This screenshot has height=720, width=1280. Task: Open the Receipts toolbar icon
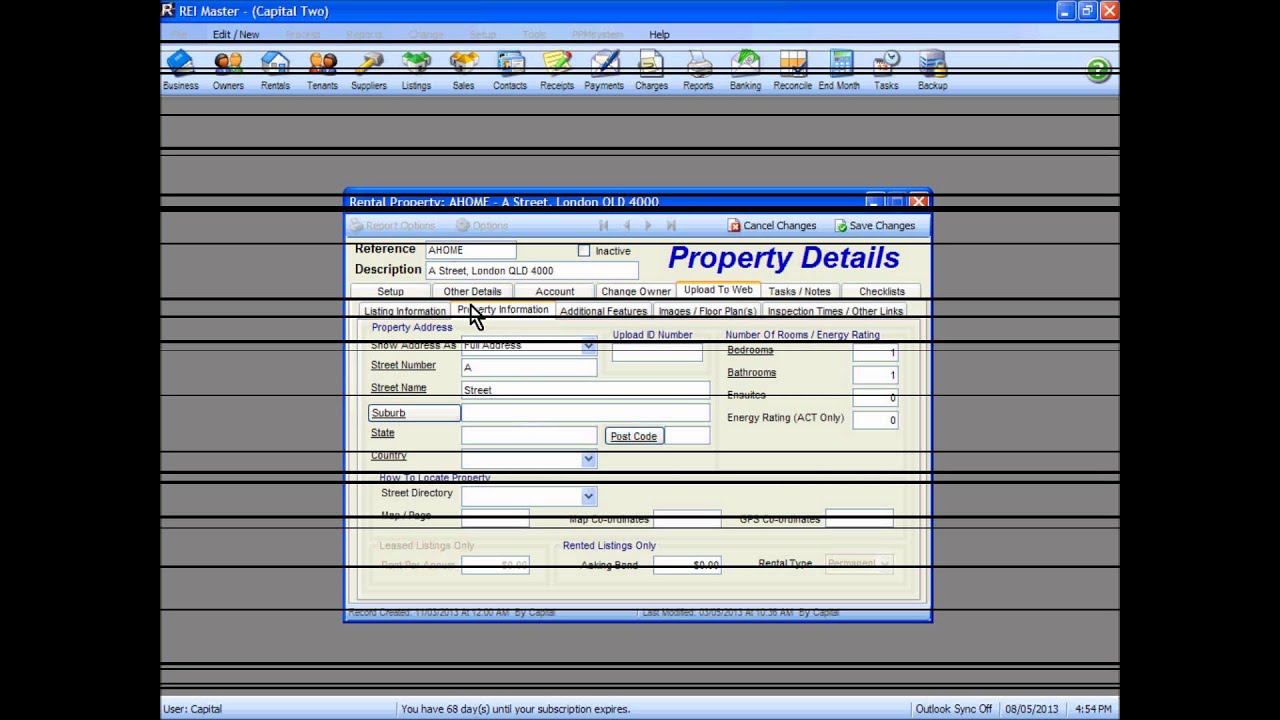tap(557, 71)
